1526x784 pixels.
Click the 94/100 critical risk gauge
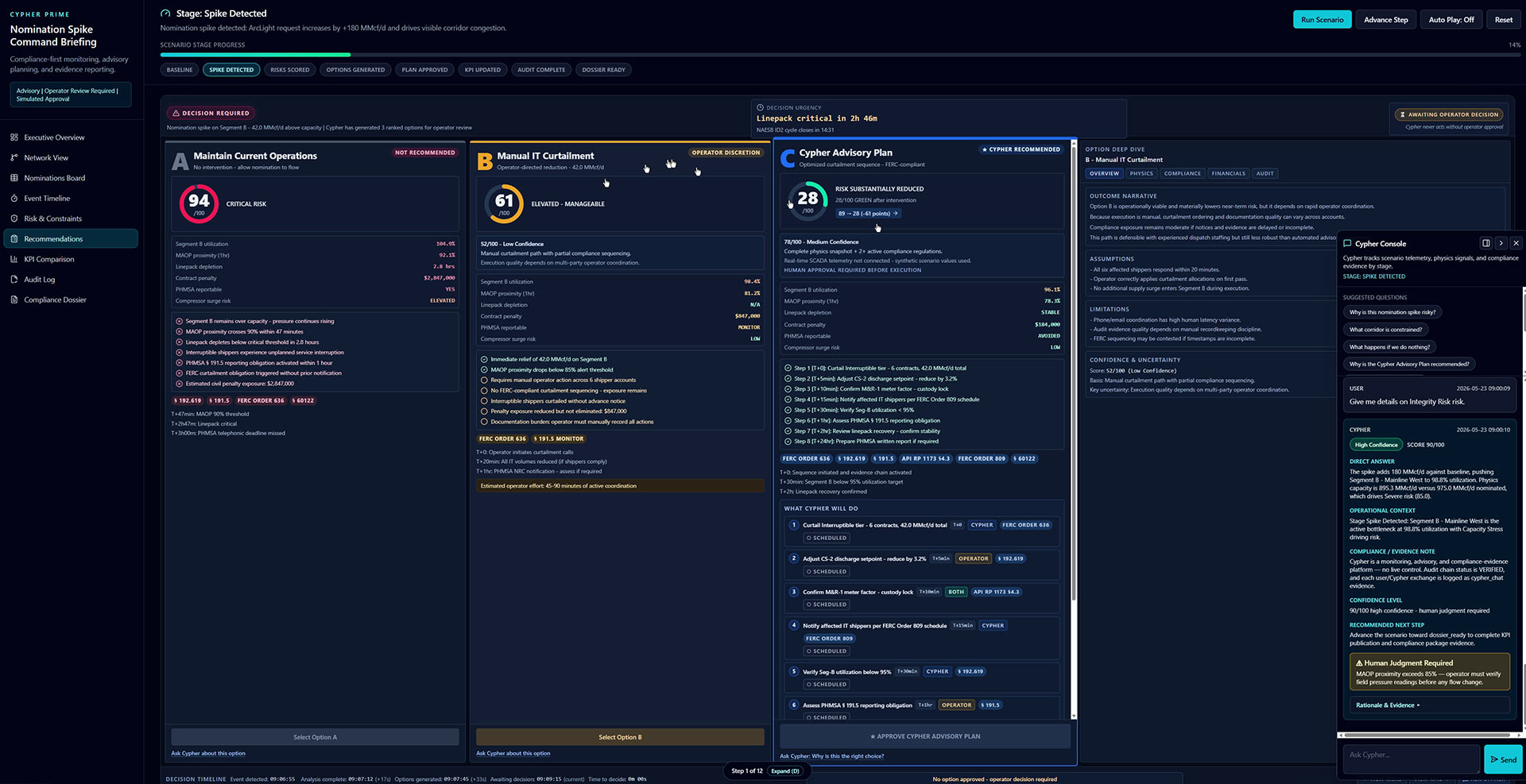click(199, 204)
